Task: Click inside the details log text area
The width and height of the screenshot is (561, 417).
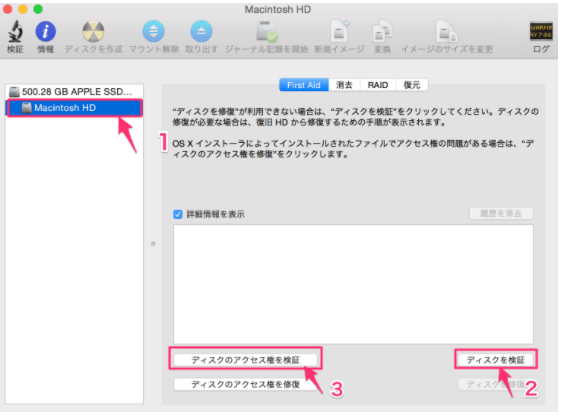Action: click(x=353, y=284)
